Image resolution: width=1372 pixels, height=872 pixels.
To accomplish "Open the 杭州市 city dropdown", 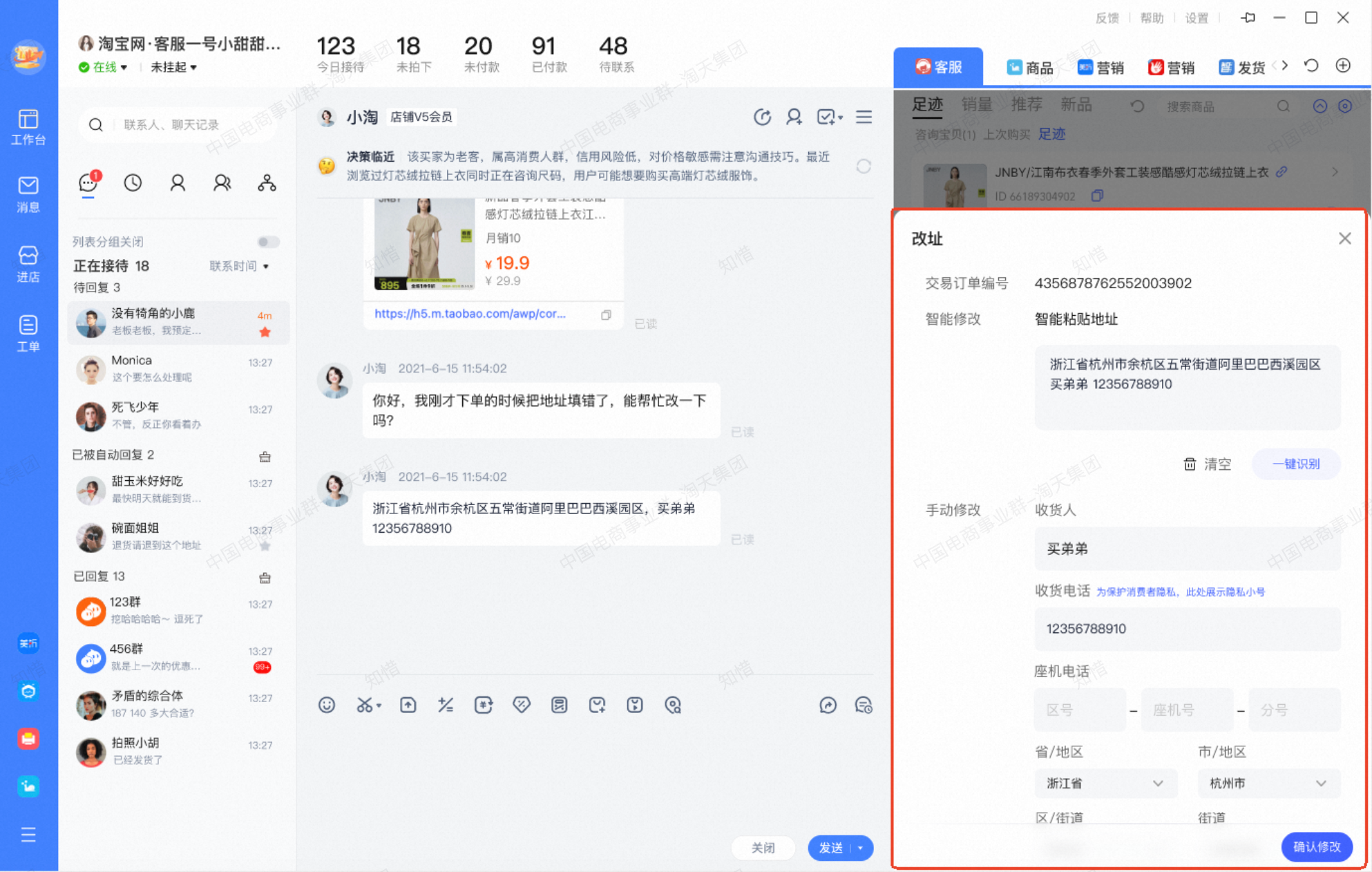I will click(x=1268, y=784).
